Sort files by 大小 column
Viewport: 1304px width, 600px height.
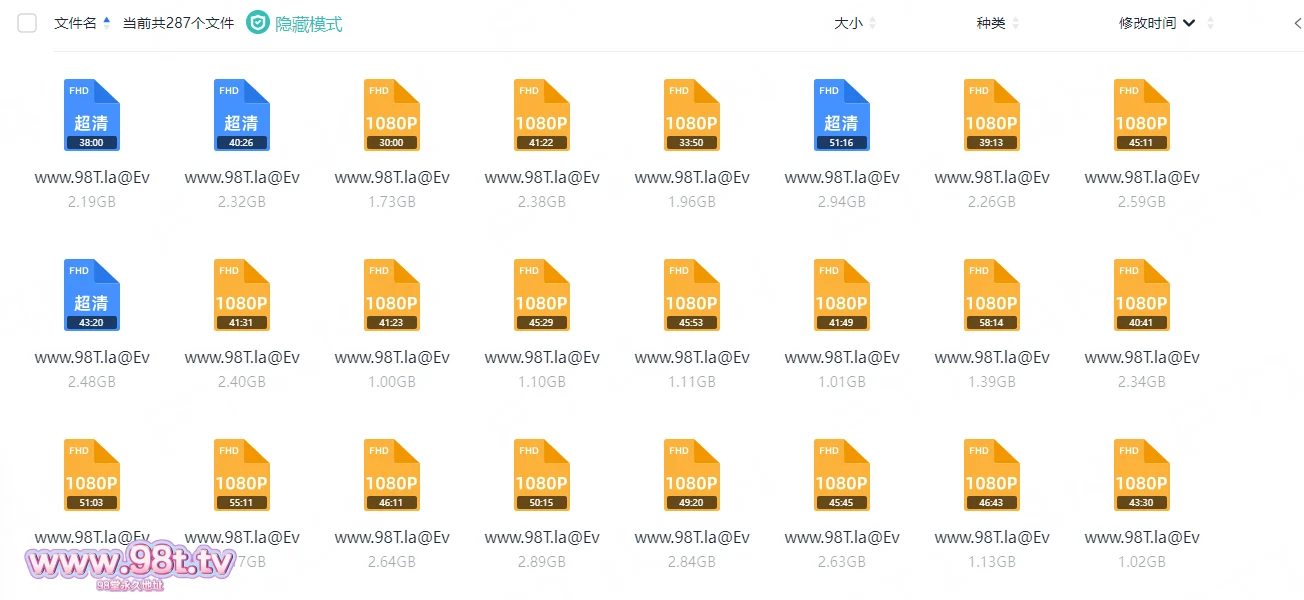click(x=848, y=23)
